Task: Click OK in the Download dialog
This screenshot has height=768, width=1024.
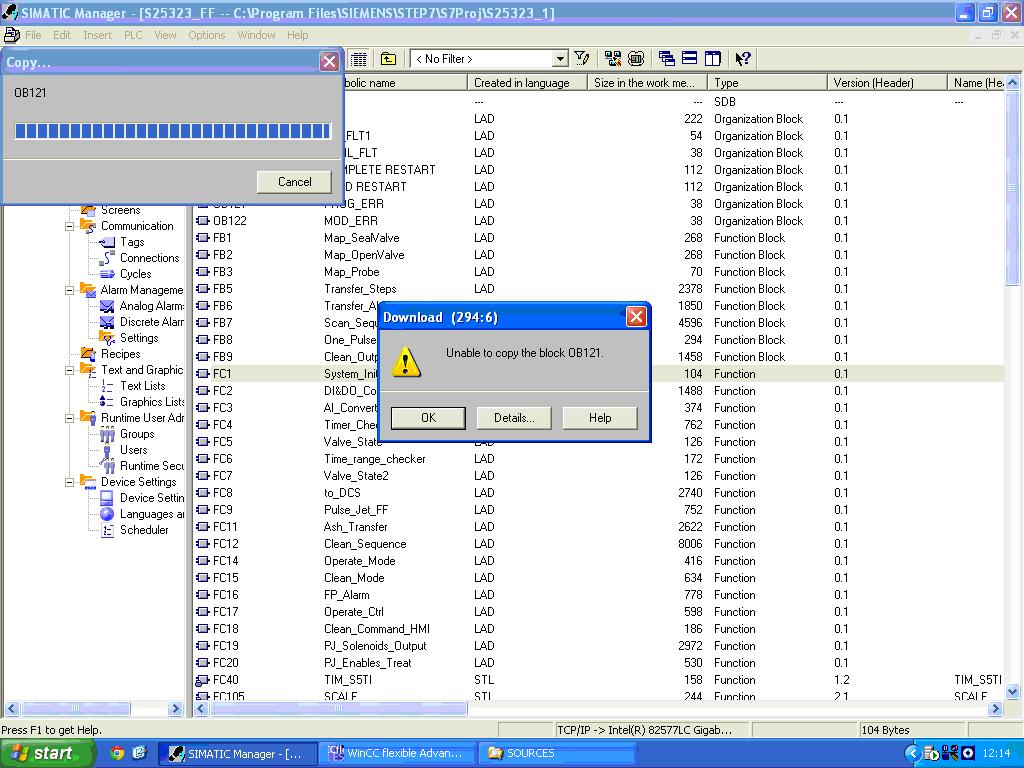Action: pos(428,418)
